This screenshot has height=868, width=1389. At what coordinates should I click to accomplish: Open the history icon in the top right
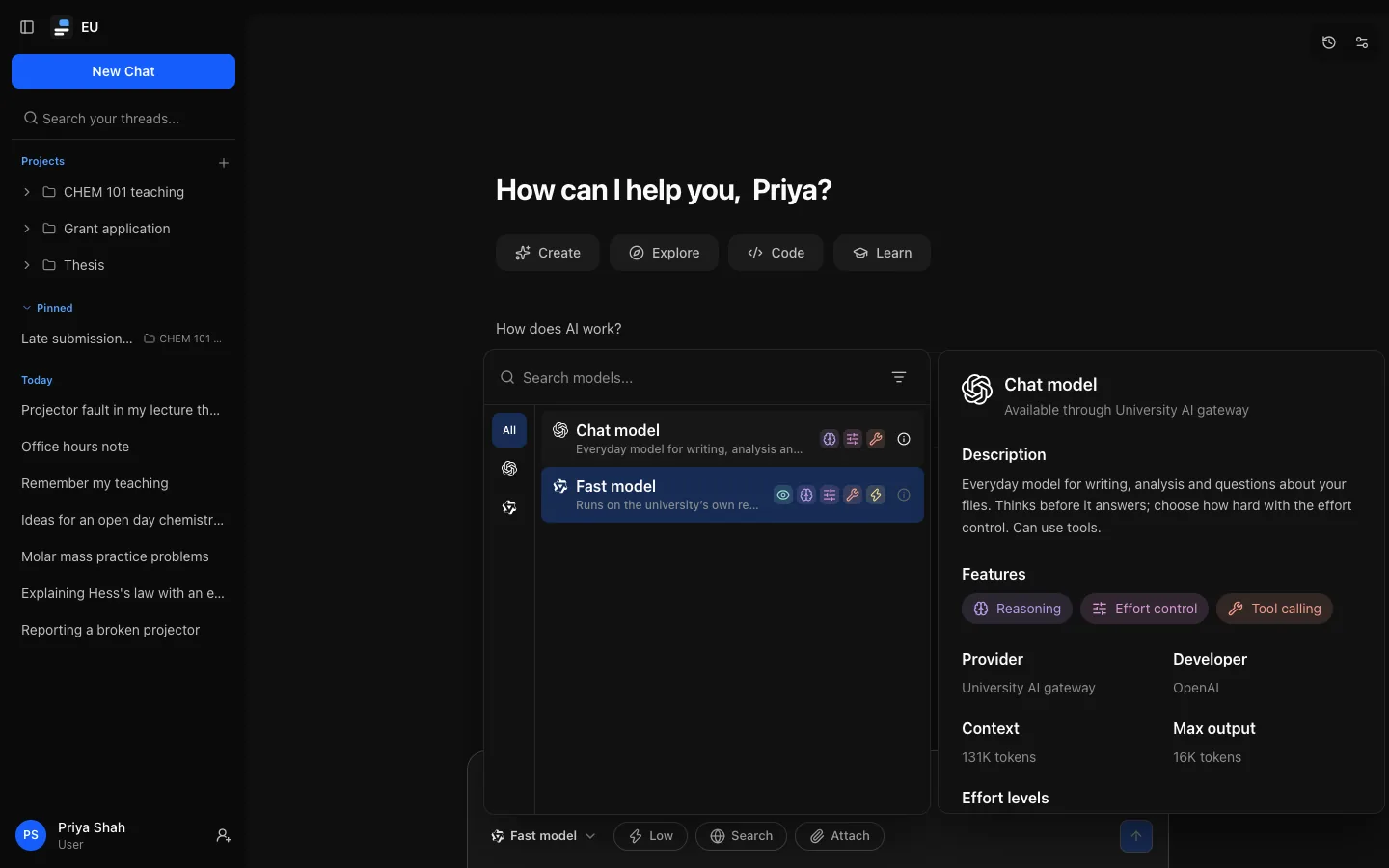(1329, 42)
